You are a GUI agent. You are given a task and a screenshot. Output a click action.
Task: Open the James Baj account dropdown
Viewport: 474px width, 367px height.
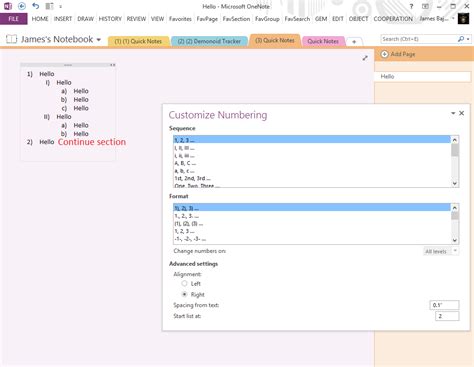click(437, 19)
